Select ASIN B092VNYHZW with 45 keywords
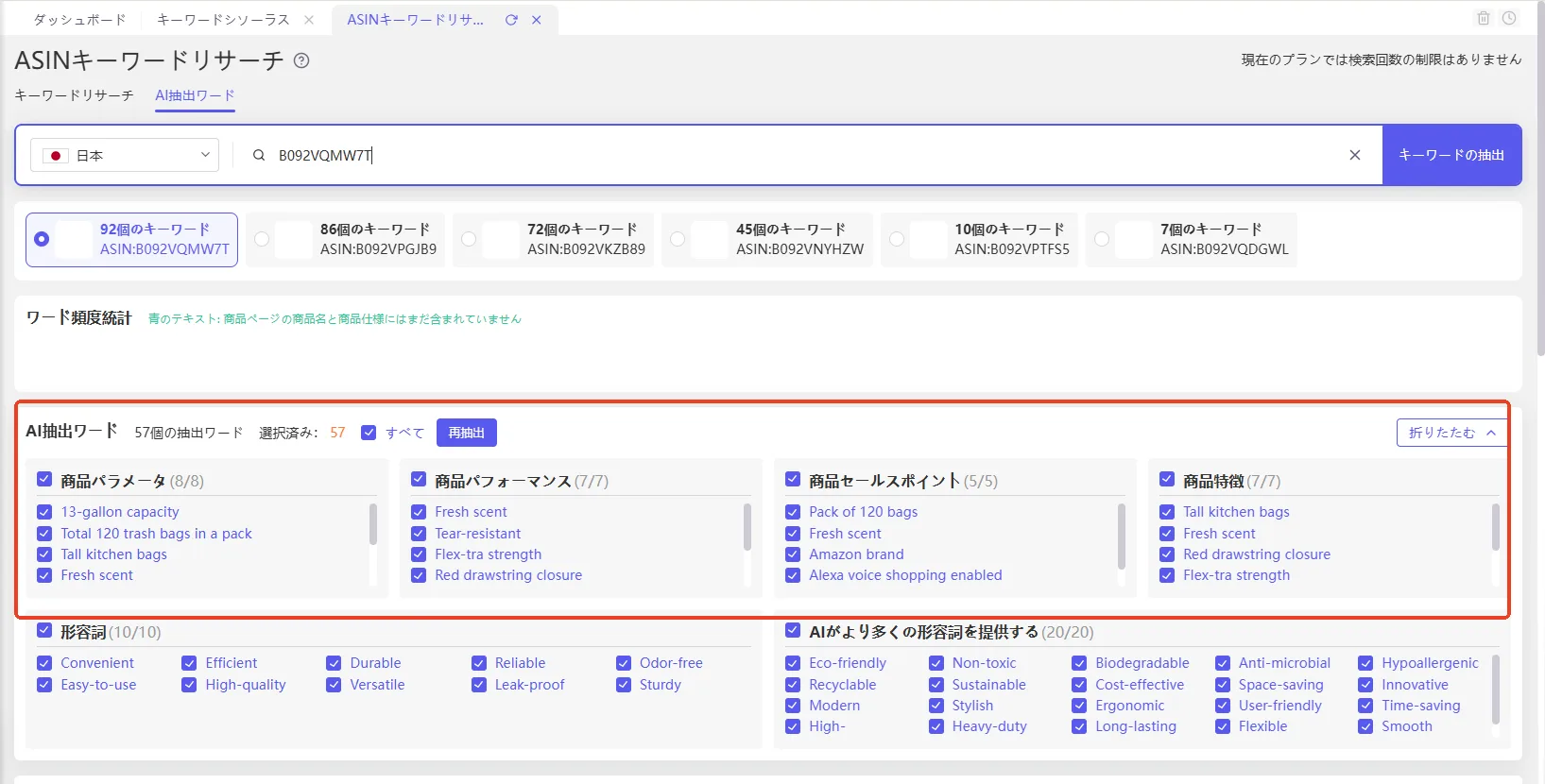The image size is (1545, 784). tap(767, 240)
